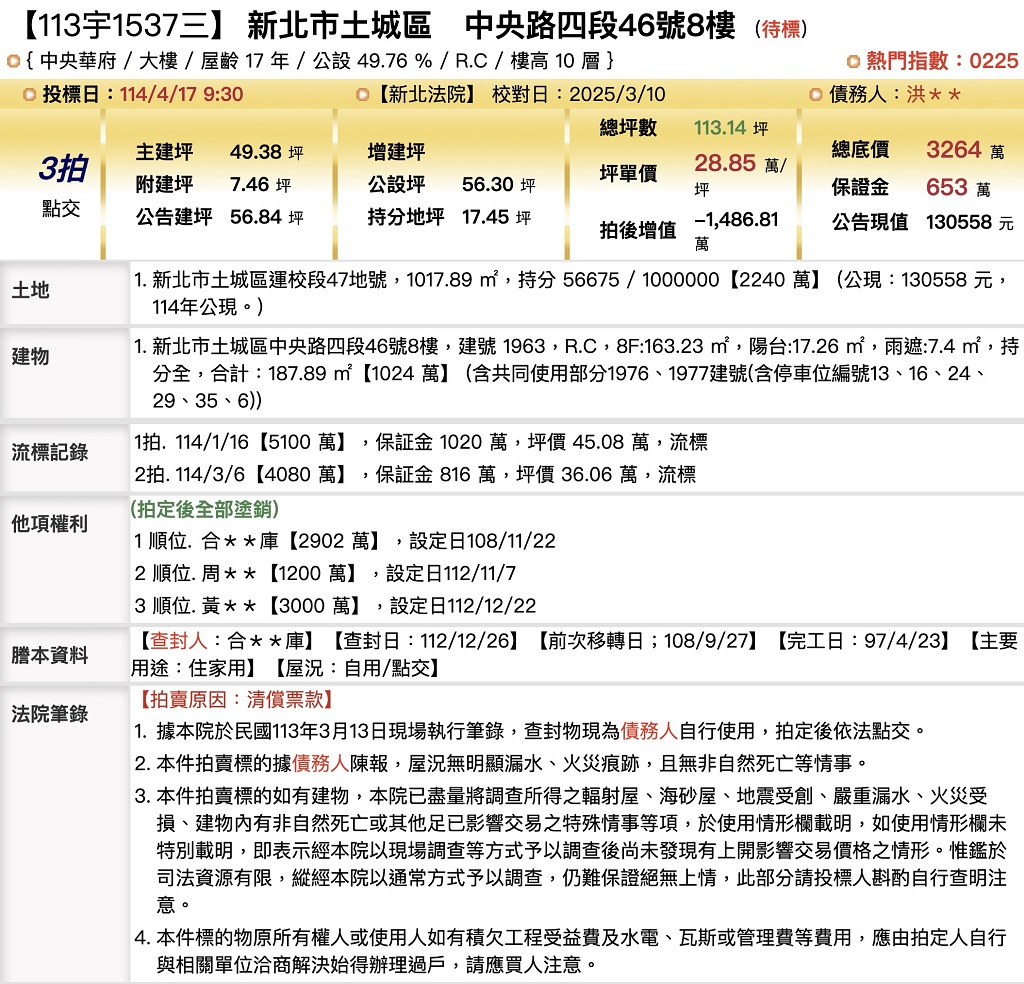Screen dimensions: 1024x984
Task: Click the bullet icon before 【新北法院】
Action: (x=362, y=95)
